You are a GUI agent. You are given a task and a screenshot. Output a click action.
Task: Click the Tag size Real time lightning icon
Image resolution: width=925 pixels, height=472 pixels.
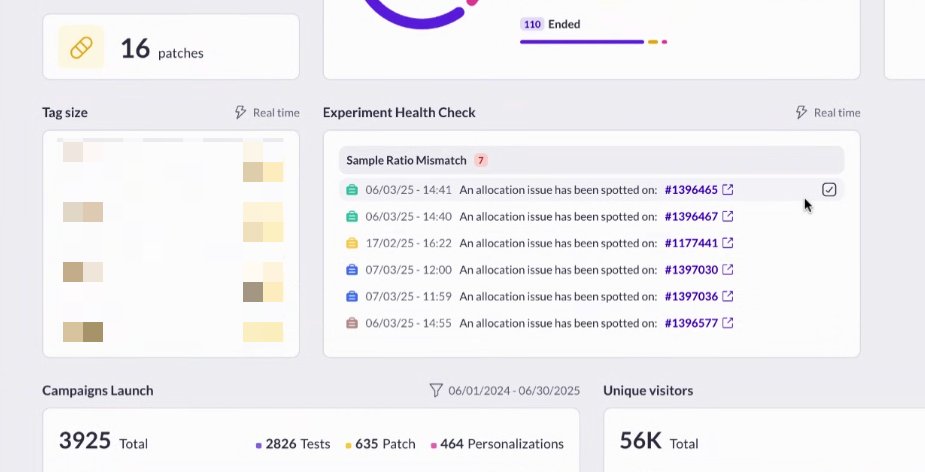[x=240, y=112]
